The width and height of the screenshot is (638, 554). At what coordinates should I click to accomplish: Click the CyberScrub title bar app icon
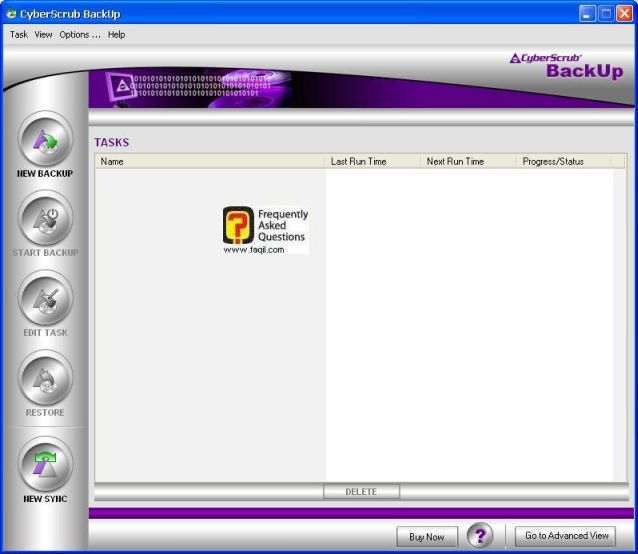coord(12,13)
